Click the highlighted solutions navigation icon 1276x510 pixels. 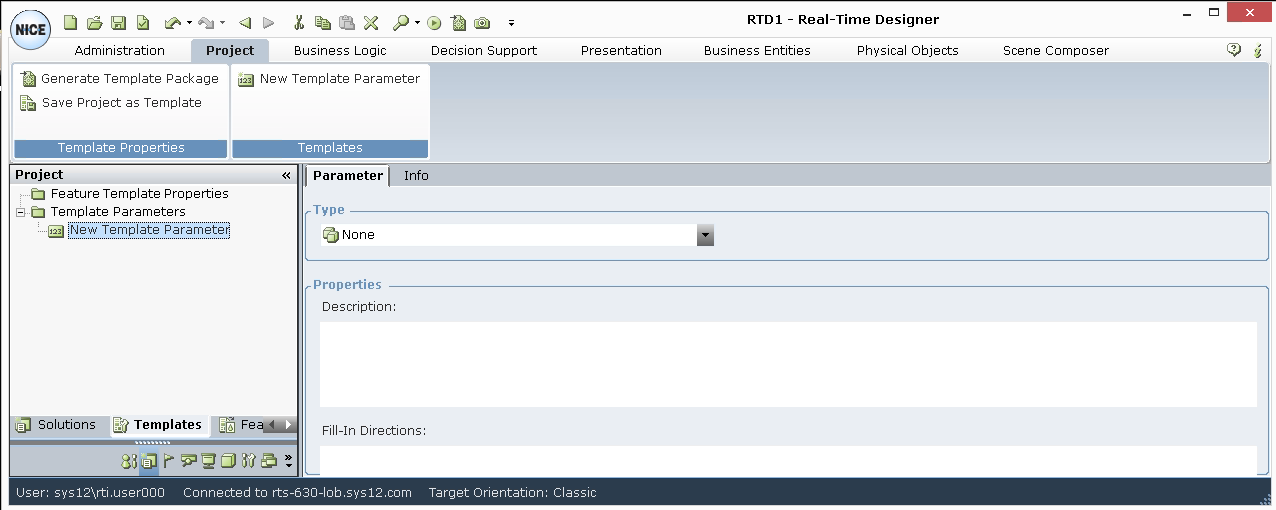pyautogui.click(x=148, y=461)
